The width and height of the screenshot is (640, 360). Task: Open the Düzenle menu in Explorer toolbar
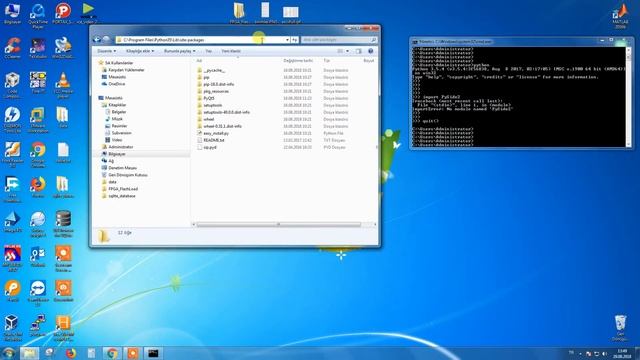click(x=106, y=51)
